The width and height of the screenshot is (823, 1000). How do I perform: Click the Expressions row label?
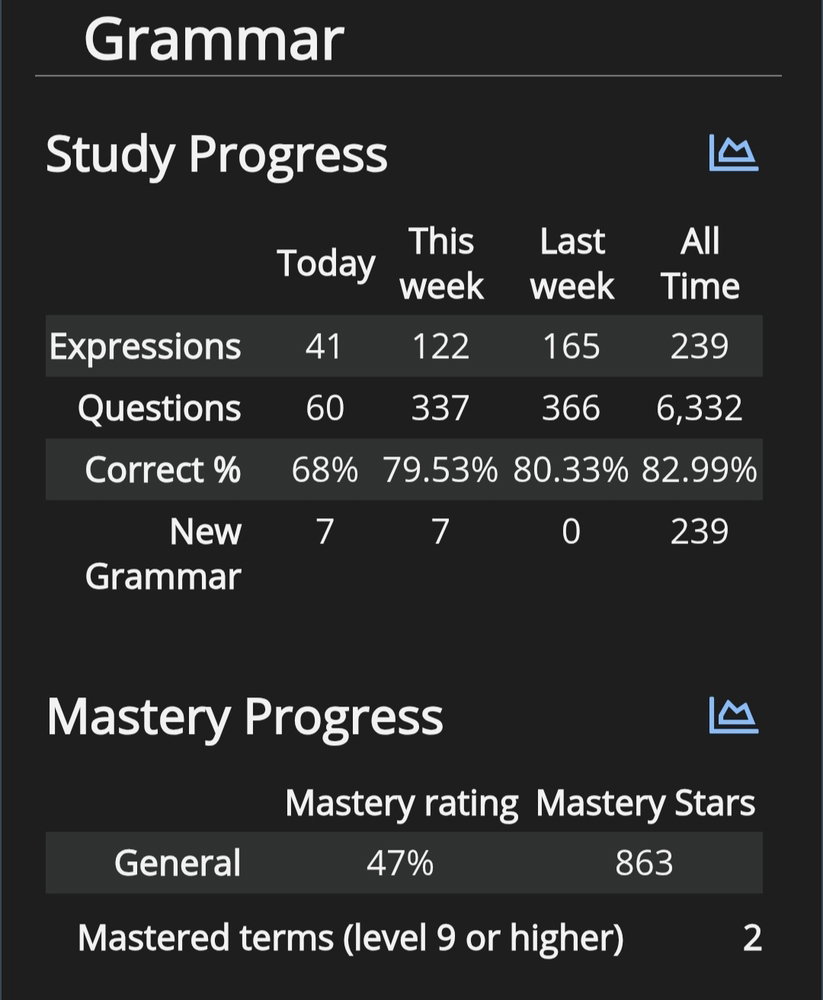coord(145,346)
